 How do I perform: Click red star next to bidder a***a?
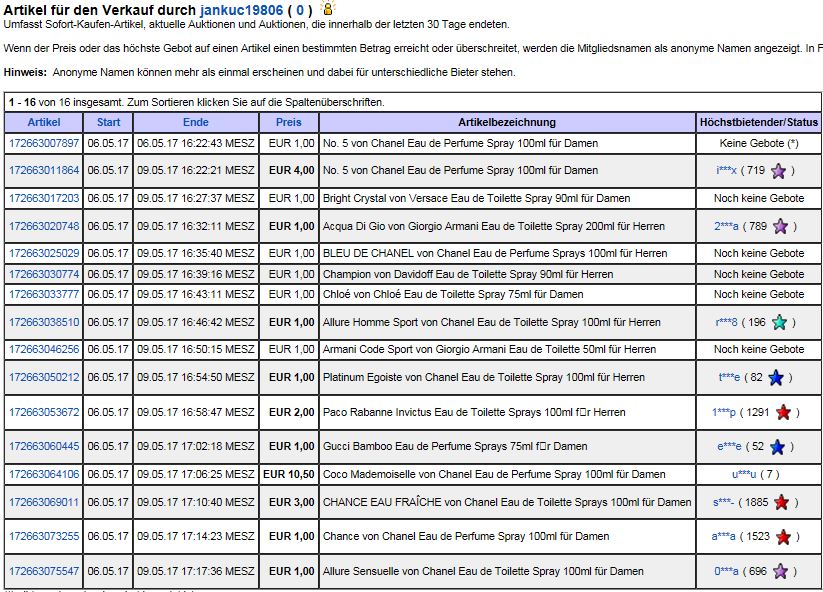click(x=783, y=537)
